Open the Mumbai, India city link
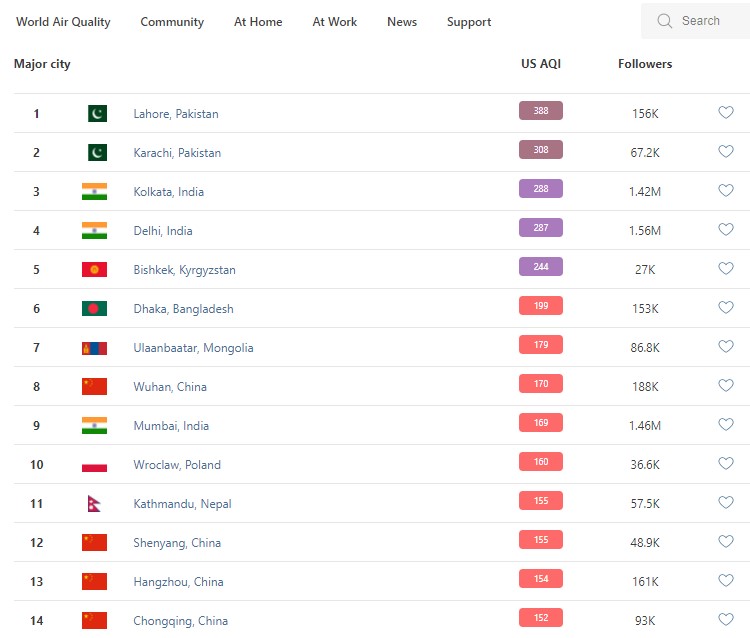 coord(171,426)
